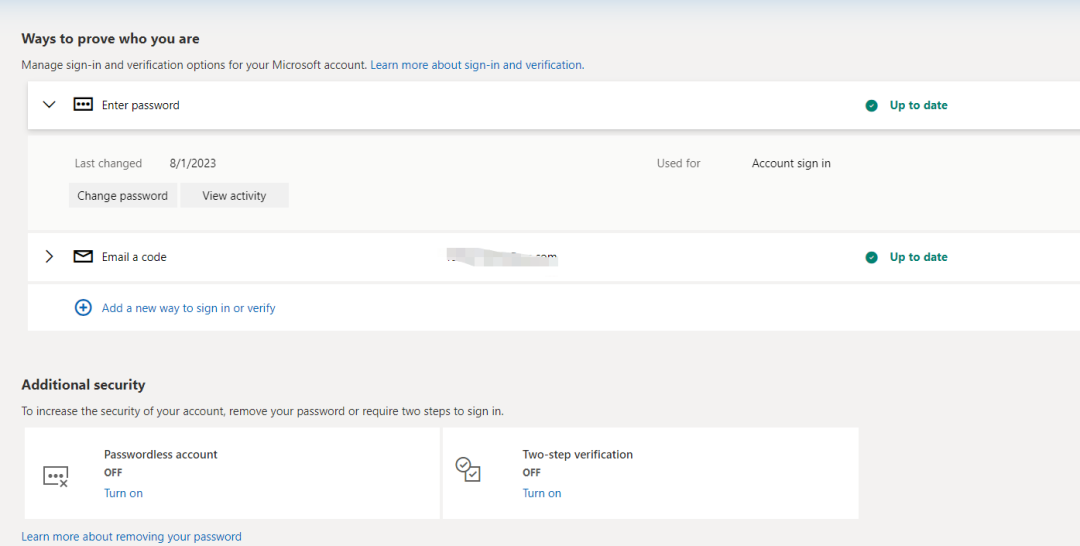Click the plus circle icon to add method
This screenshot has height=546, width=1080.
(84, 308)
